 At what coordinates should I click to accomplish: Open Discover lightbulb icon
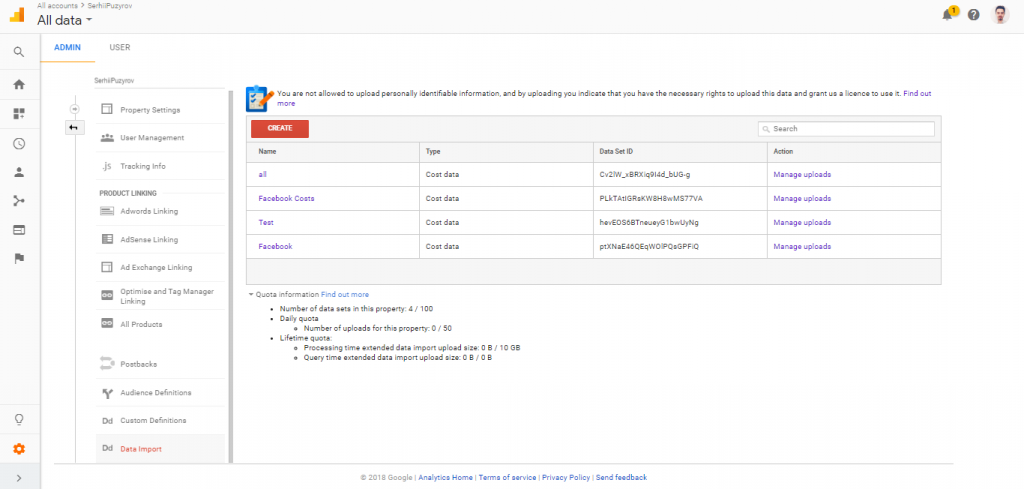click(19, 419)
